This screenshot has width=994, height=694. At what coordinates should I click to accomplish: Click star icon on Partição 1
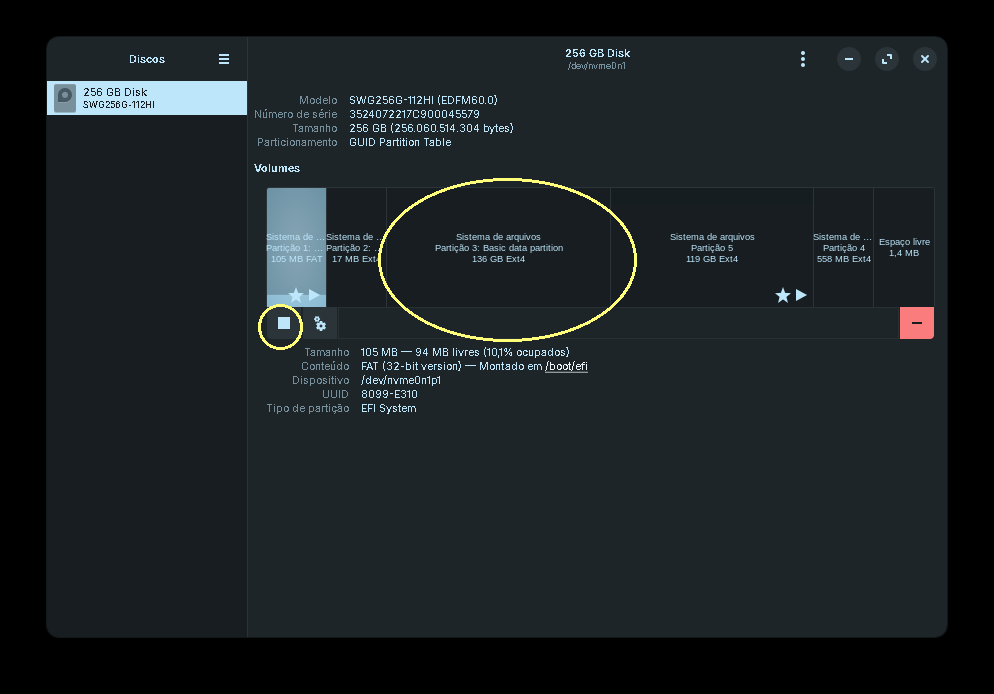[x=296, y=295]
